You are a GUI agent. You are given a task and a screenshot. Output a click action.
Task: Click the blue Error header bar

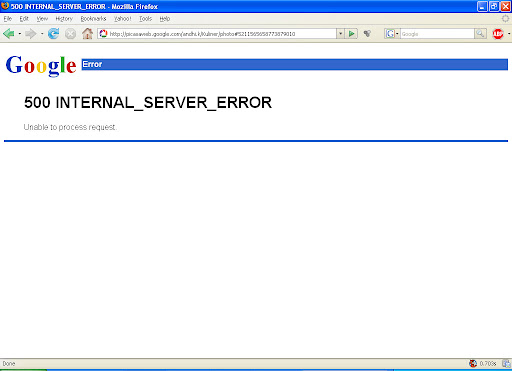click(x=295, y=64)
